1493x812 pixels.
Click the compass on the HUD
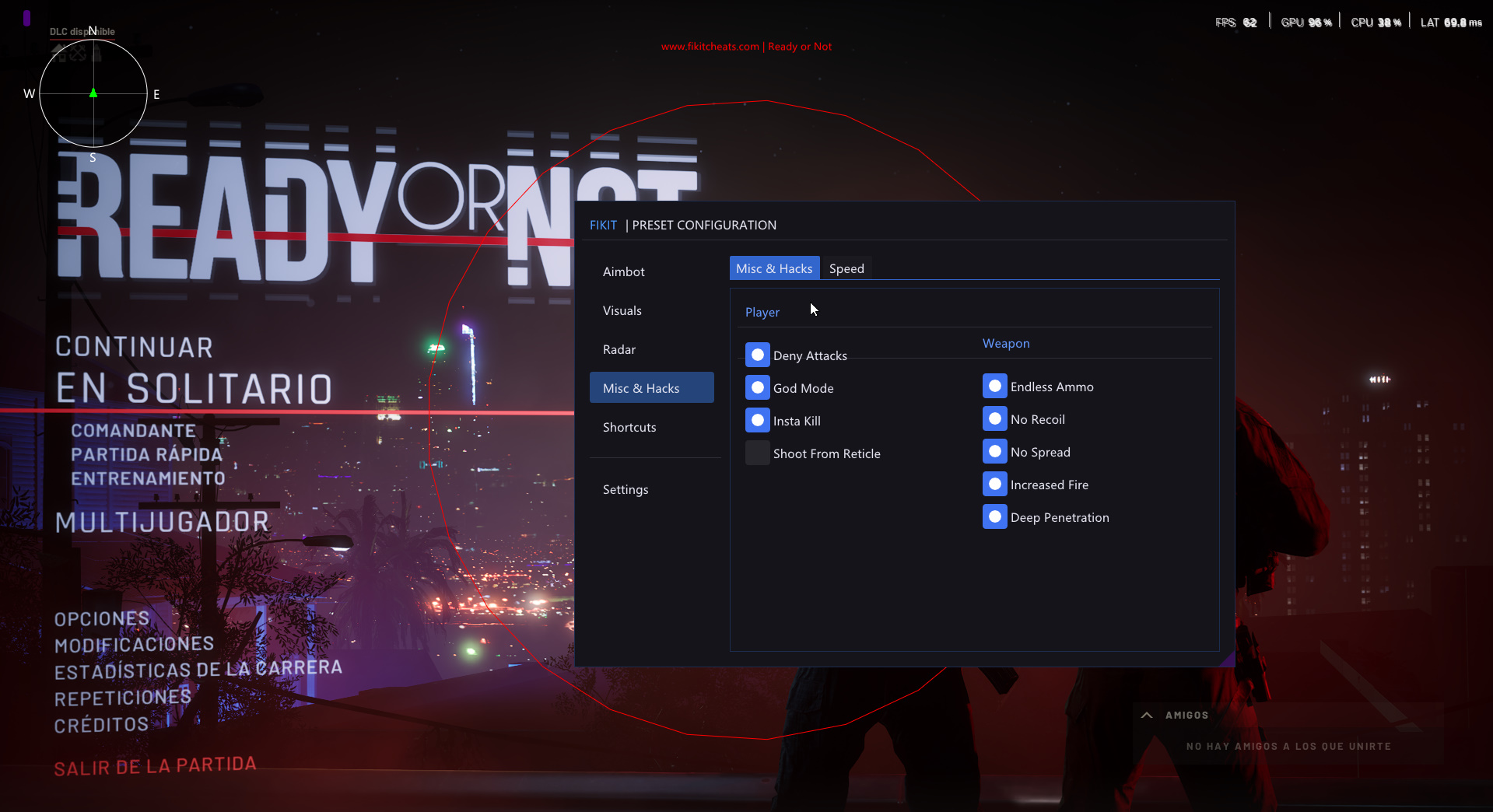click(93, 93)
